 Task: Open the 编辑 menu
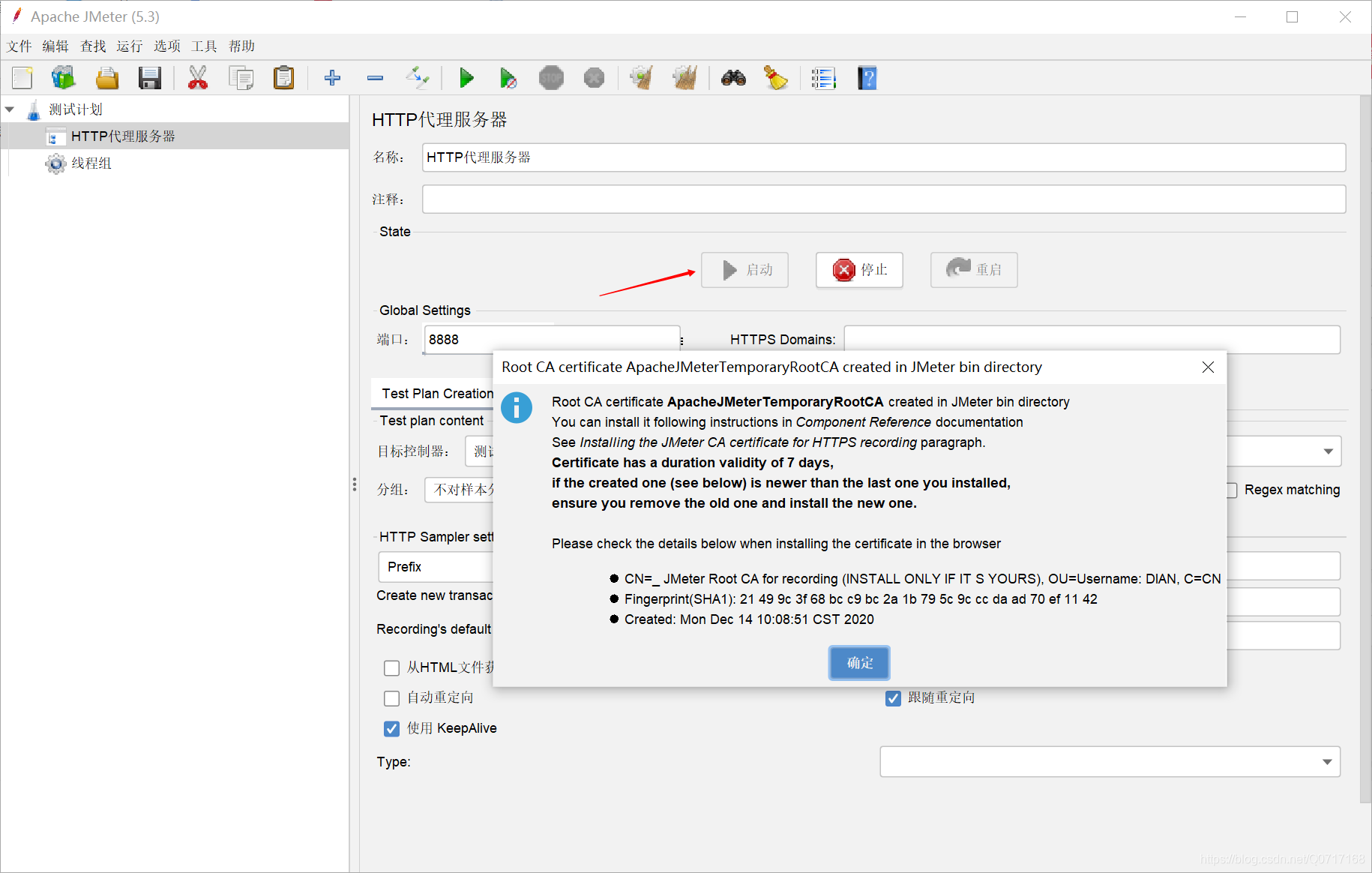coord(55,46)
